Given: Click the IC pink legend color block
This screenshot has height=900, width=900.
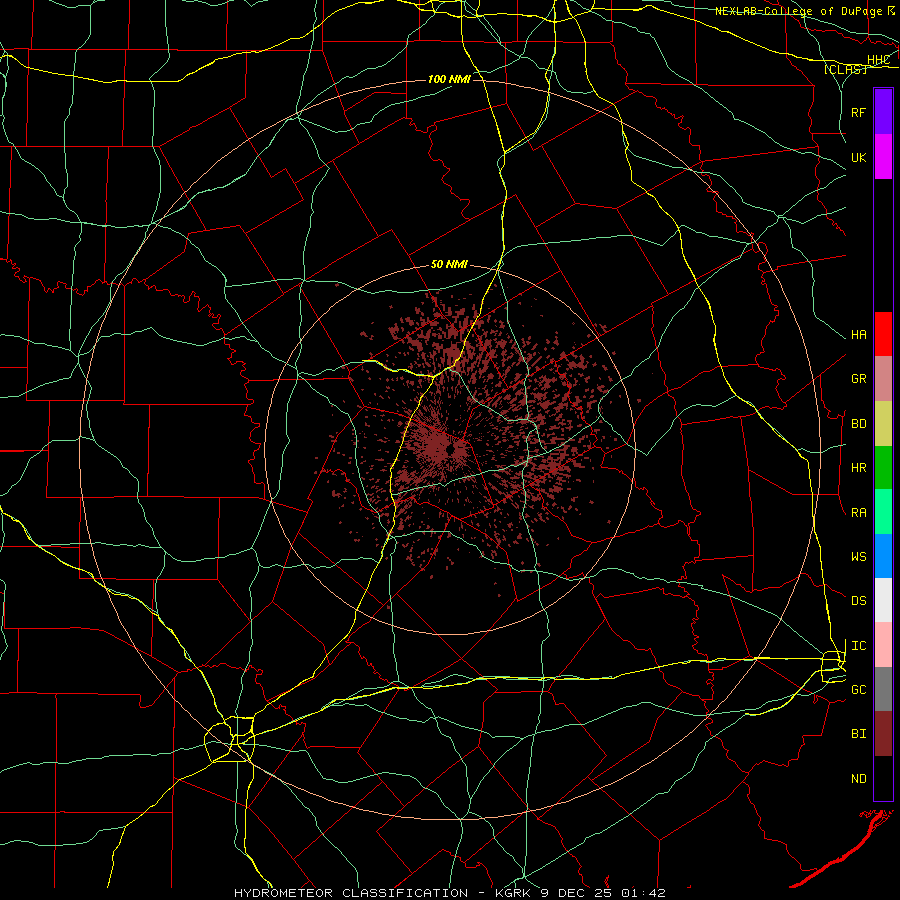Looking at the screenshot, I should [x=883, y=645].
